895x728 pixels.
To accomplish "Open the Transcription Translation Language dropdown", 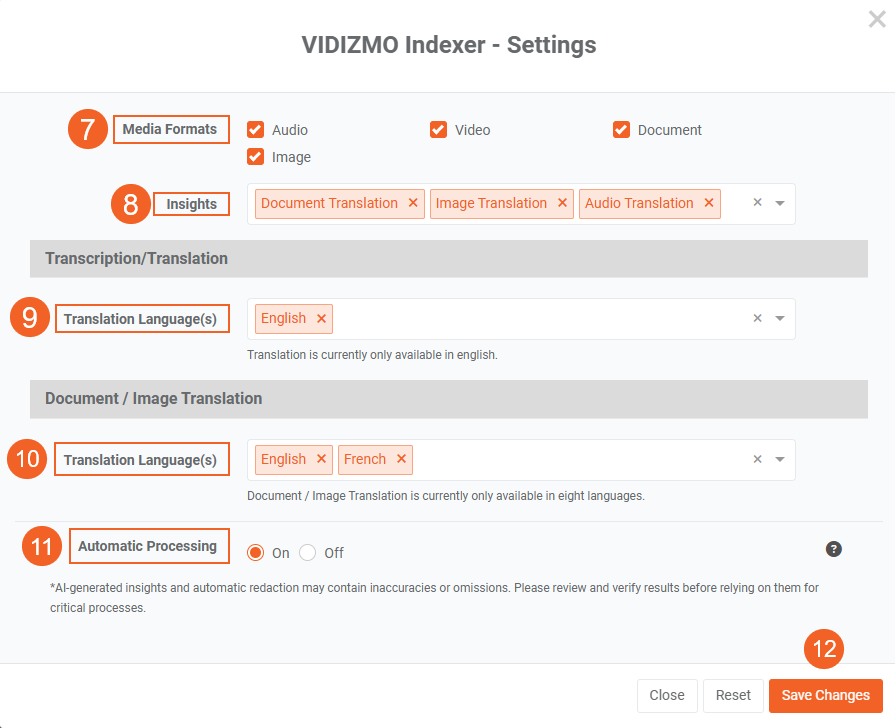I will (780, 318).
